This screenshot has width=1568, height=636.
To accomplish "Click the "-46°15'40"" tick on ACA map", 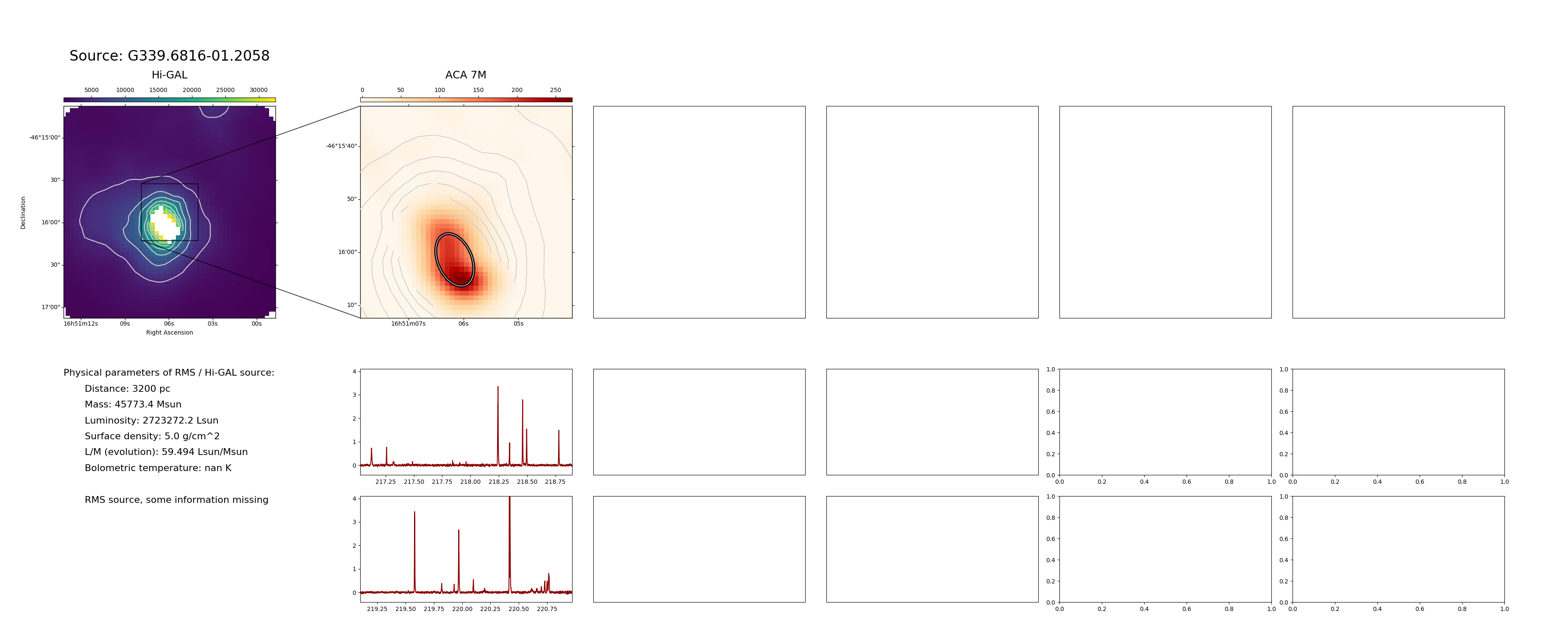I will pos(341,146).
